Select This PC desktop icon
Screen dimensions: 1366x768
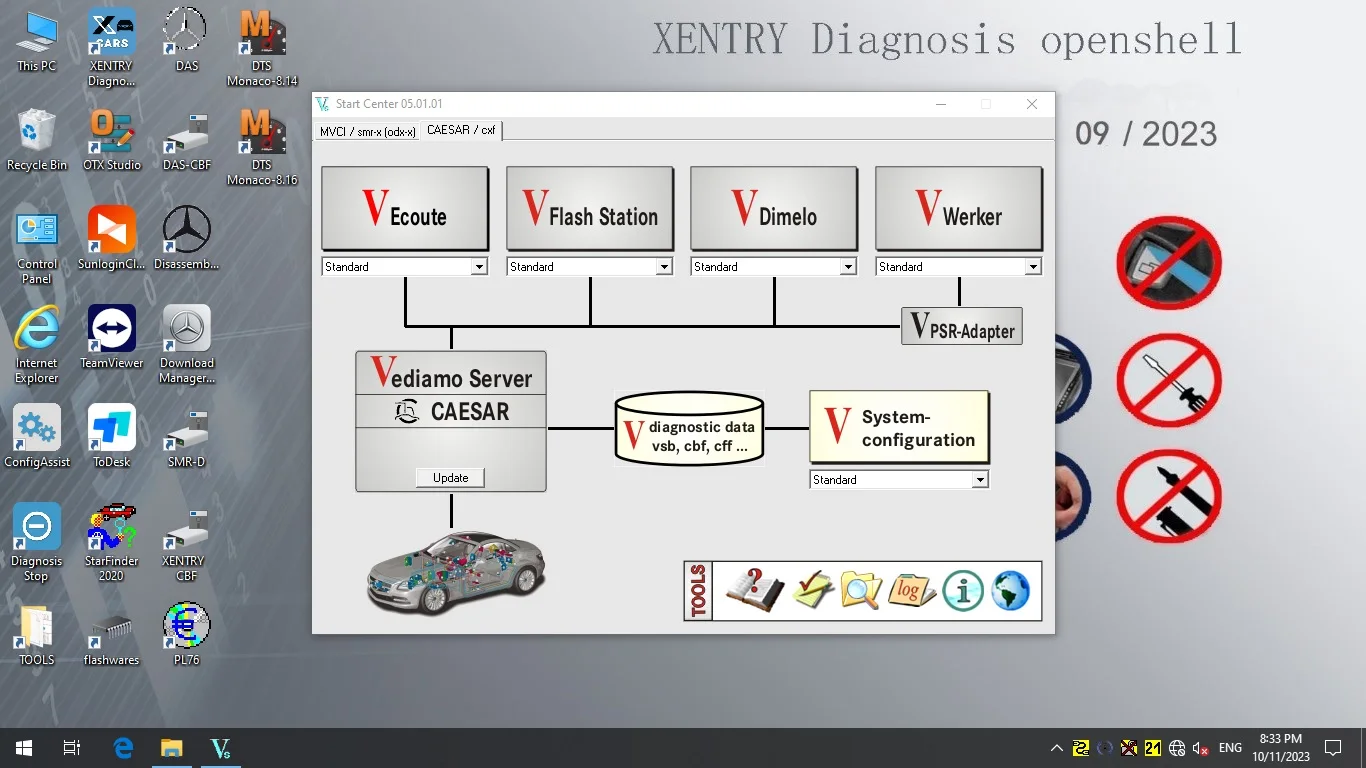click(x=37, y=40)
